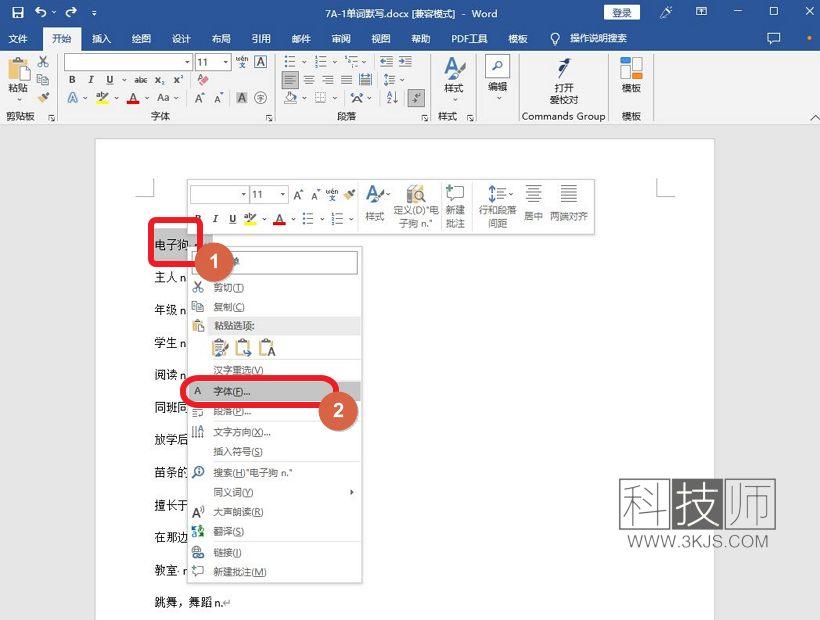
Task: Choose 新建批注(M) from the context menu
Action: point(275,572)
